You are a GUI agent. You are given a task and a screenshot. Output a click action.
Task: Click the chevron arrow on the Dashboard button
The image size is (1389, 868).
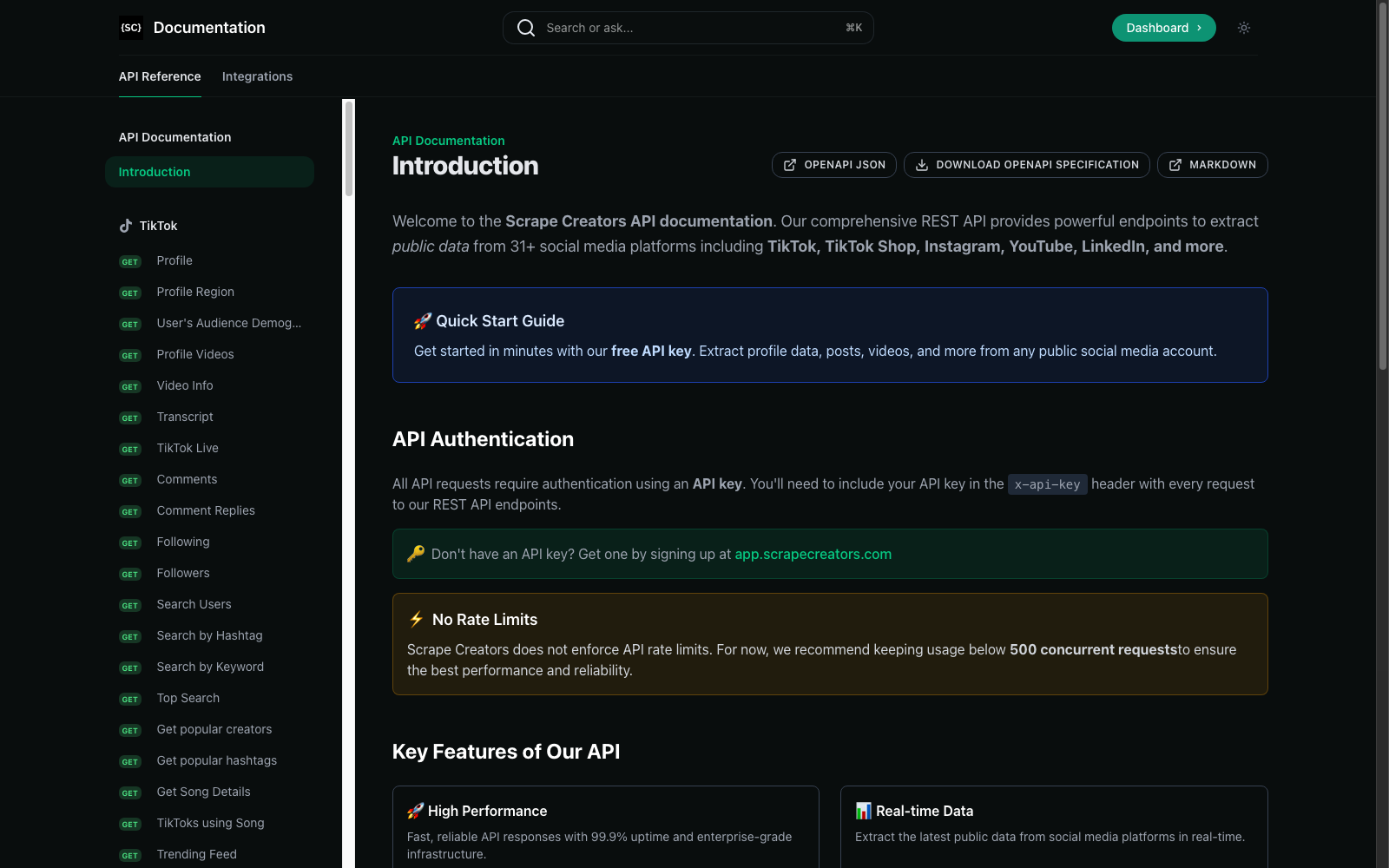(x=1199, y=28)
